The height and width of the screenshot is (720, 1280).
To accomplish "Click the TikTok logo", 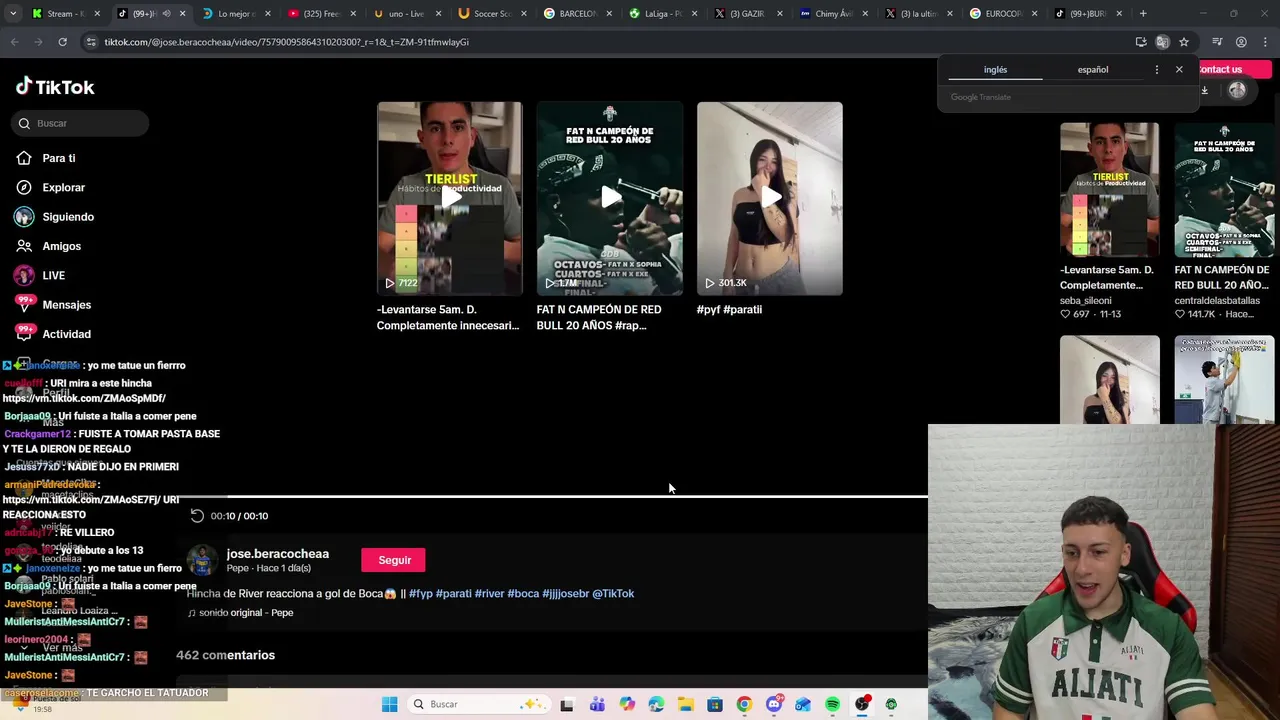I will tap(55, 87).
